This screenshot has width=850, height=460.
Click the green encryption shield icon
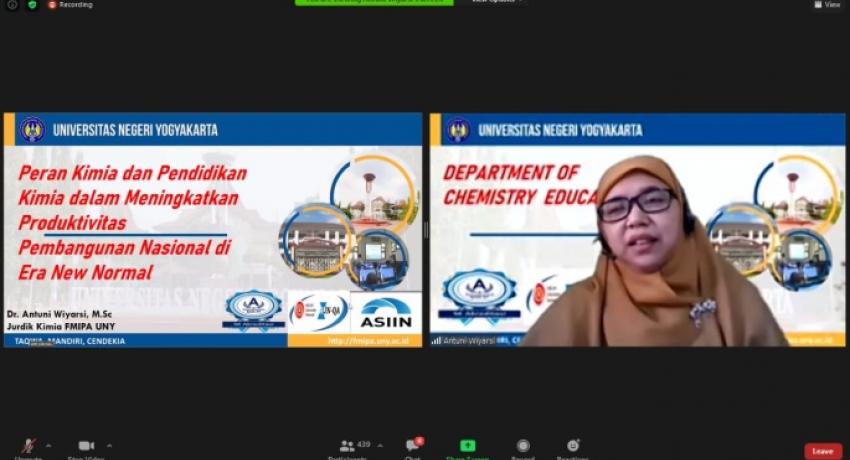click(32, 4)
